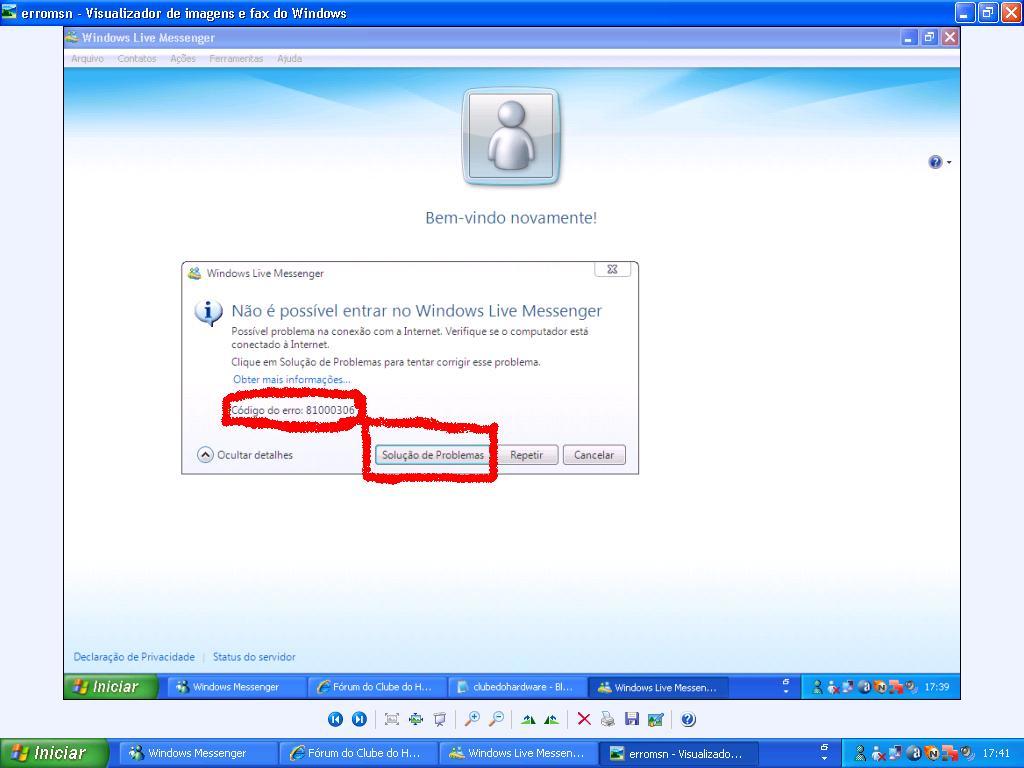The width and height of the screenshot is (1024, 768).
Task: Open viewer Help with the blue question icon
Action: [x=688, y=719]
